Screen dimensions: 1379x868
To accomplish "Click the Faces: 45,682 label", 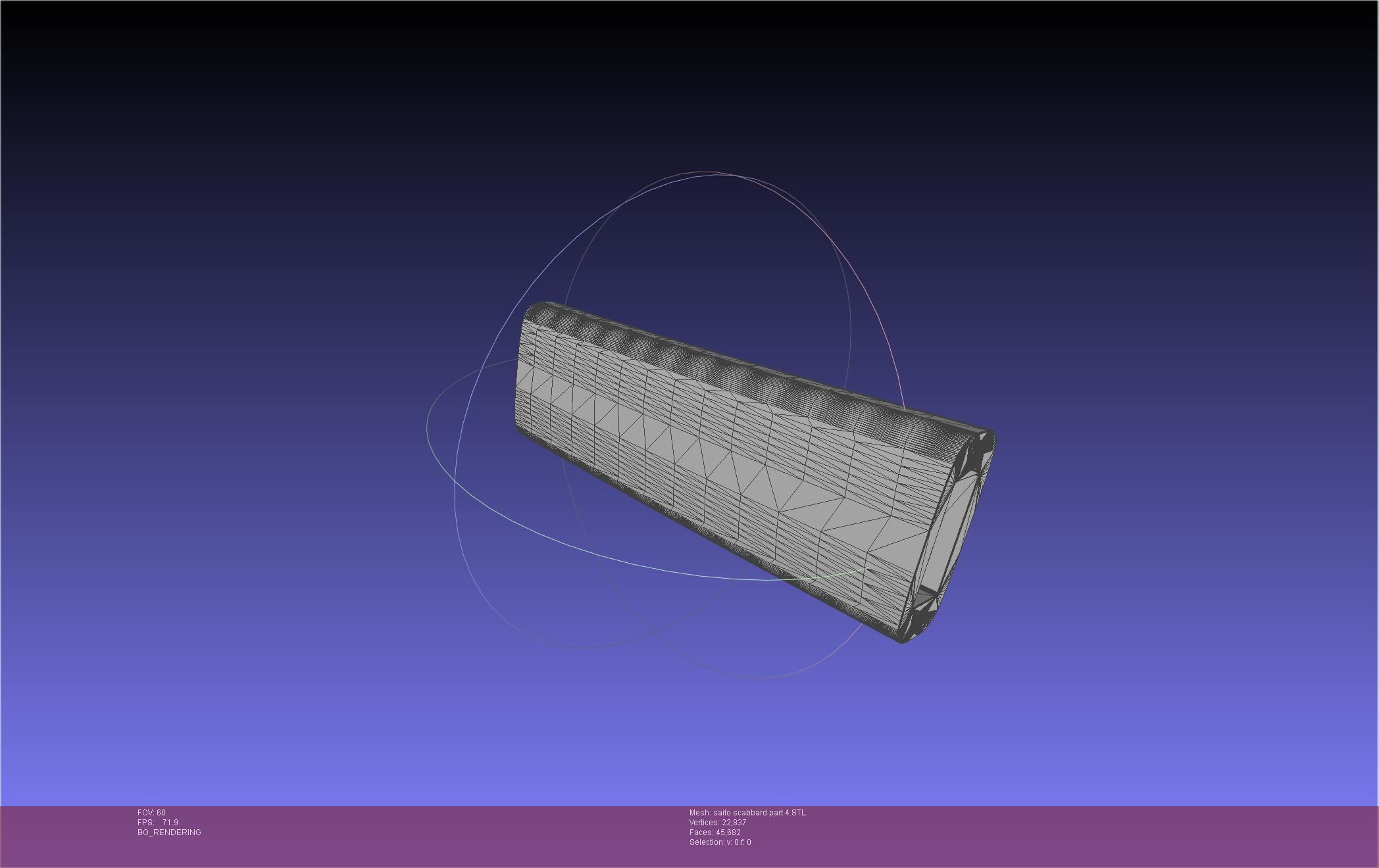I will [x=715, y=832].
